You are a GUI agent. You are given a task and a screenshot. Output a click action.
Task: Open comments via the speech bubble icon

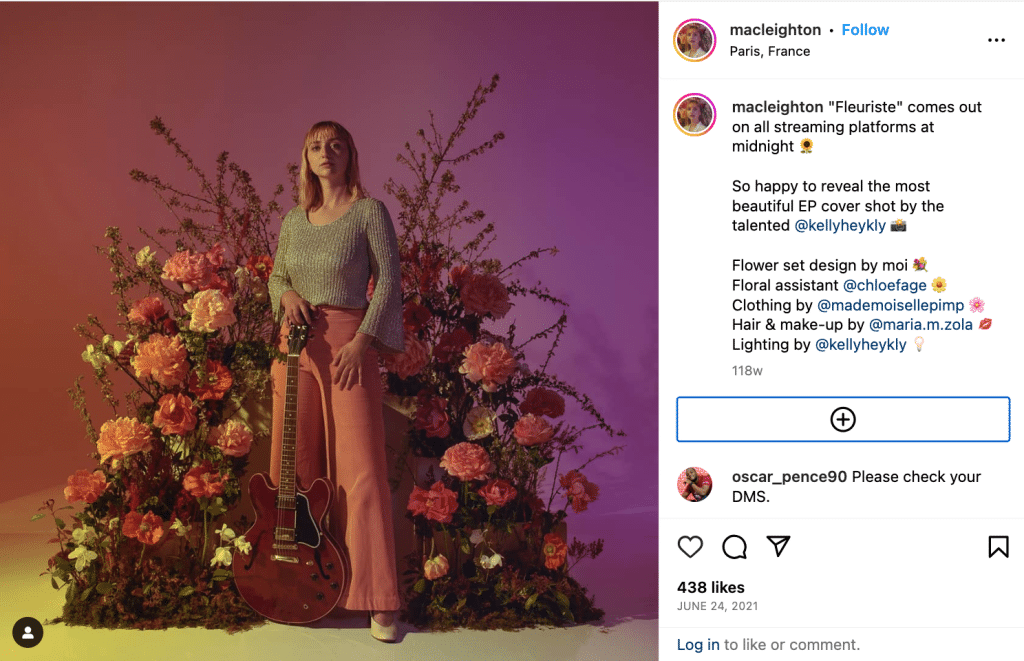pos(735,546)
